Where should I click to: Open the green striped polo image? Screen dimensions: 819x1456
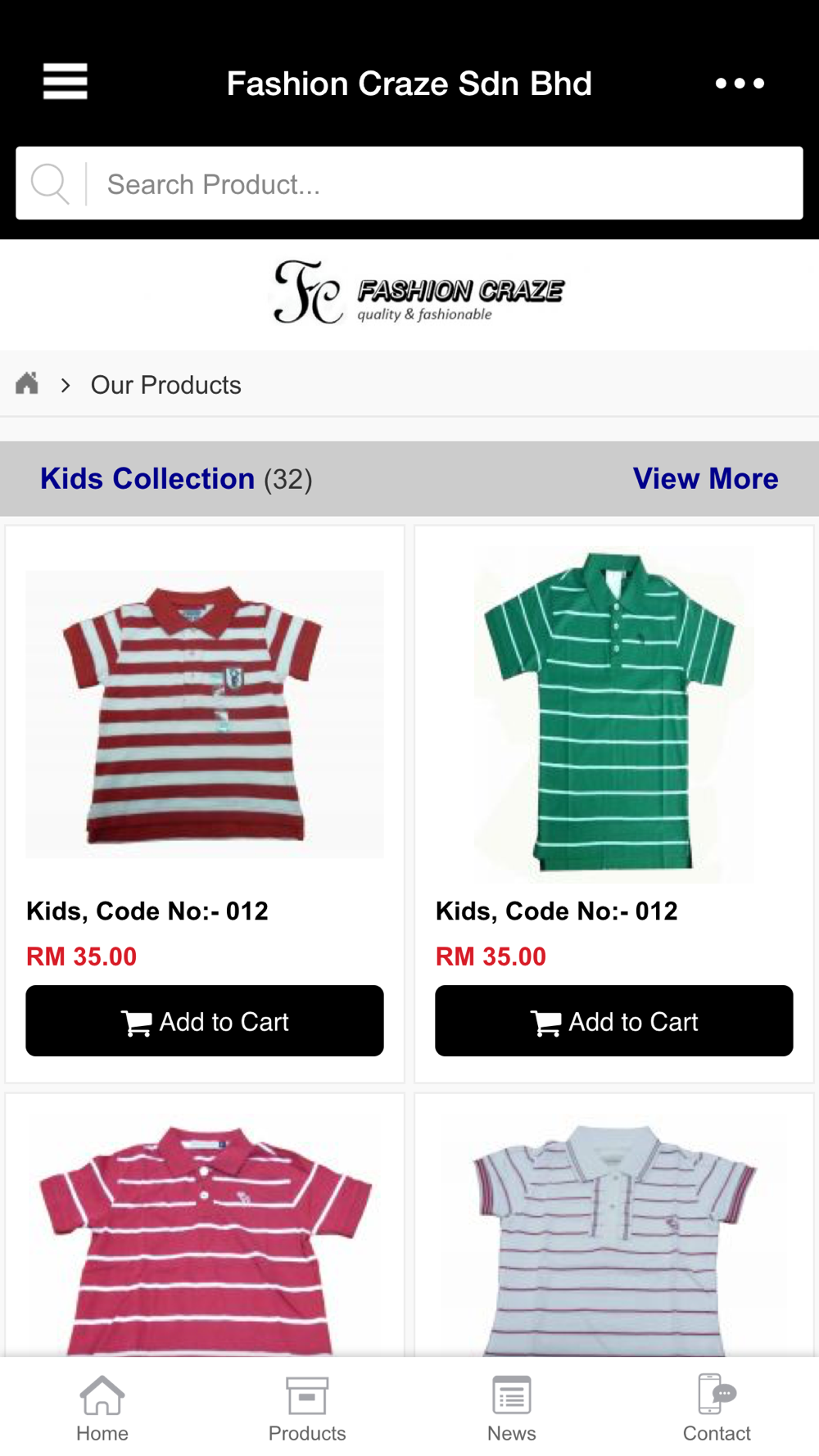point(614,714)
